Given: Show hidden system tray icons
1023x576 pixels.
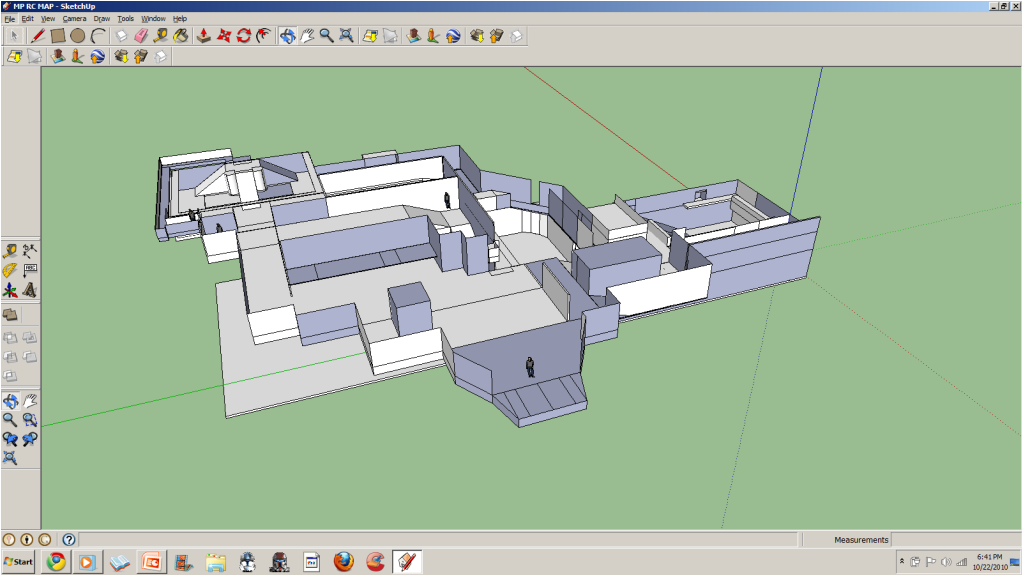Looking at the screenshot, I should [902, 562].
